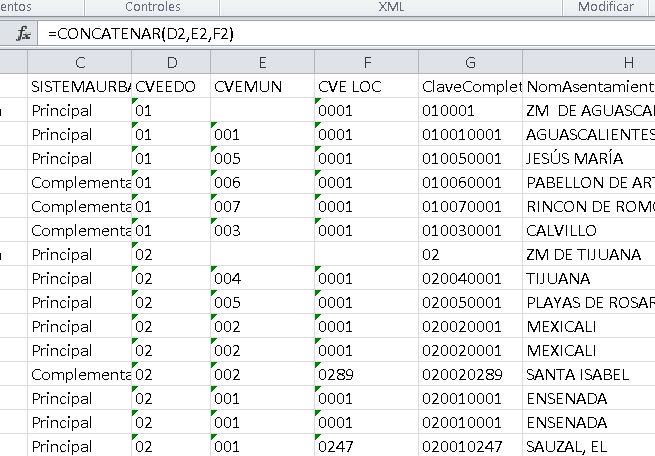655x456 pixels.
Task: Select CVE LOC cell 0247
Action: tap(367, 446)
